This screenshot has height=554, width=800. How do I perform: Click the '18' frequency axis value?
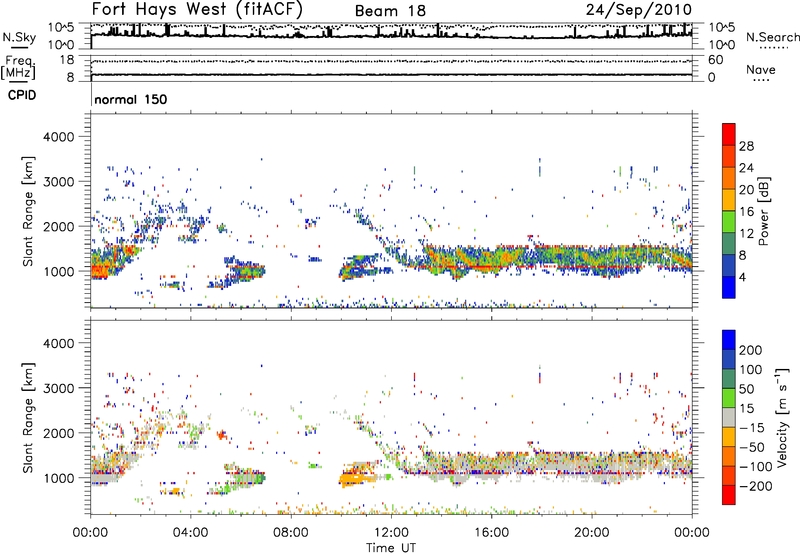coord(67,60)
